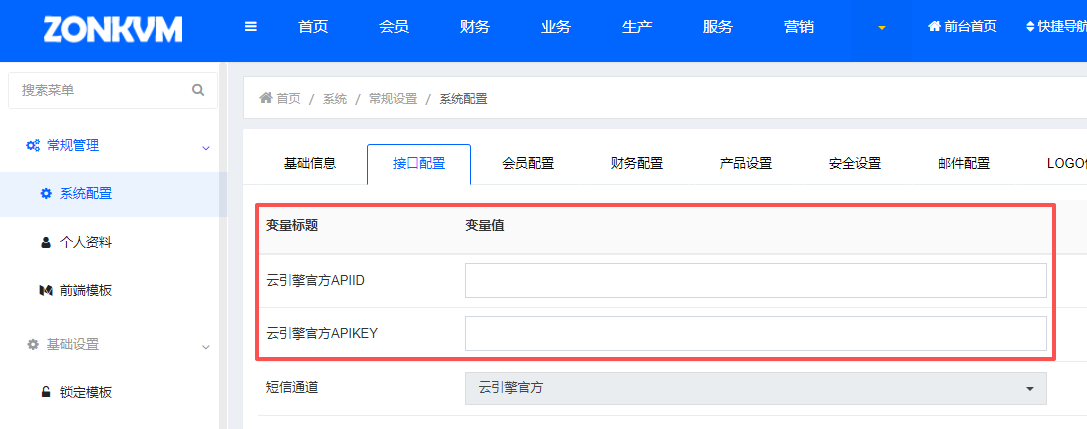Open 锁定模板 in the sidebar

point(85,392)
